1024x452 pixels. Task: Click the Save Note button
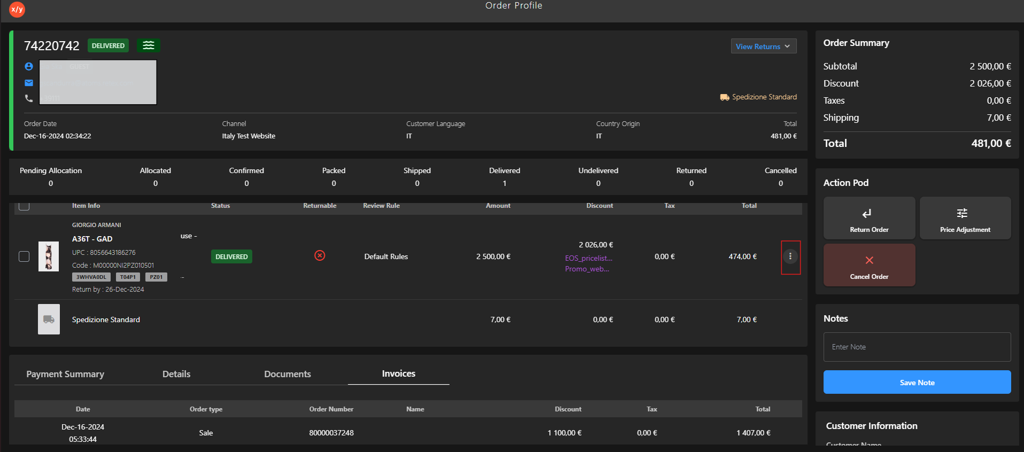tap(917, 382)
